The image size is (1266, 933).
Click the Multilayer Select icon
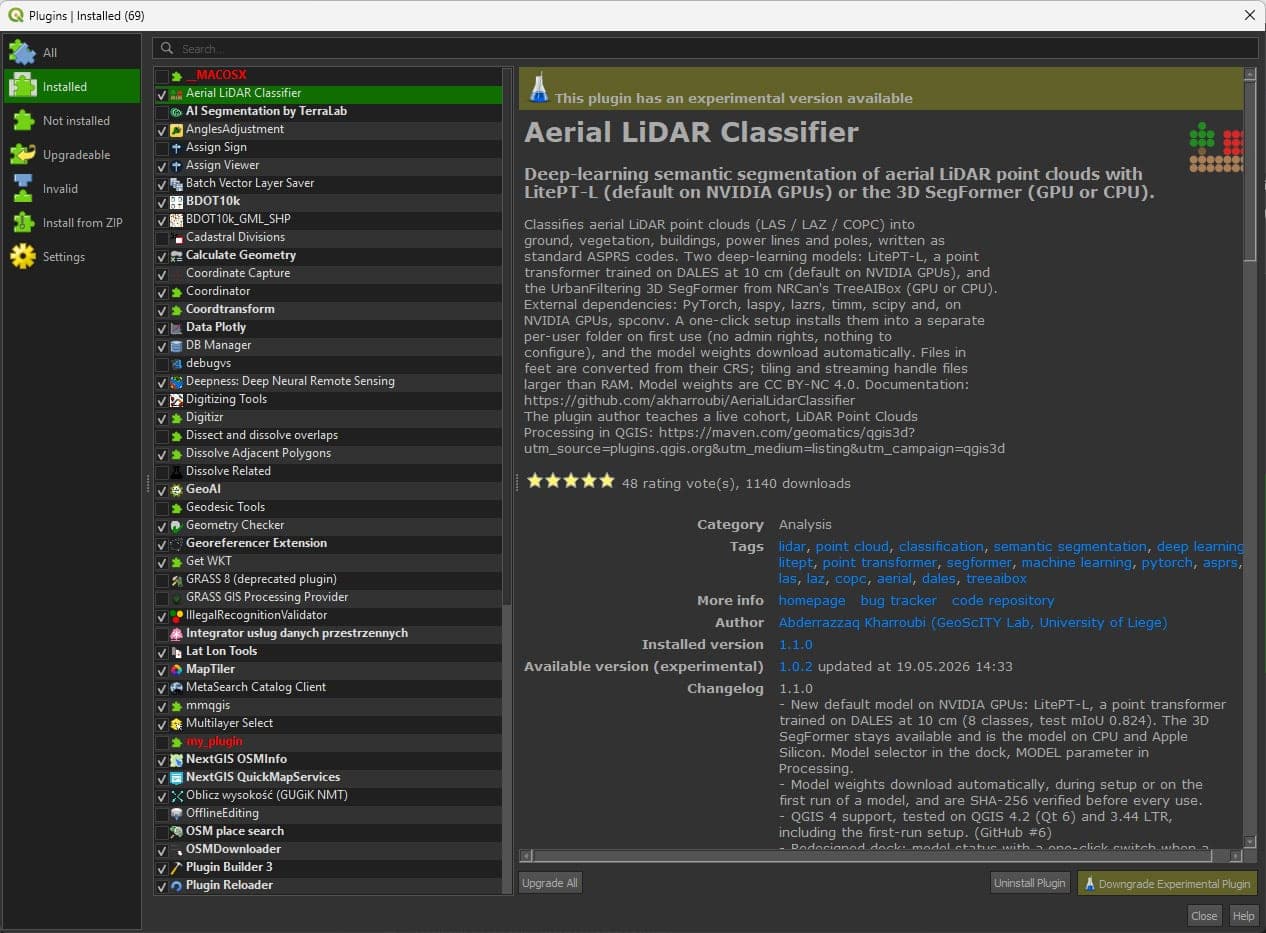tap(177, 723)
